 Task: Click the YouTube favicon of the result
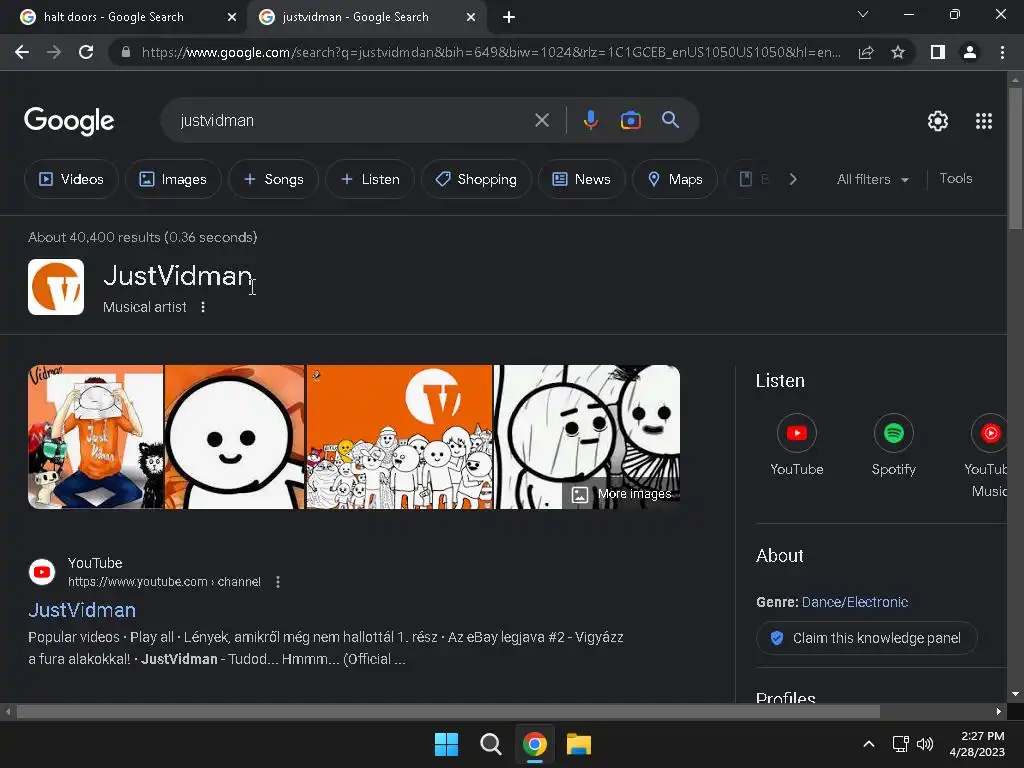click(42, 572)
